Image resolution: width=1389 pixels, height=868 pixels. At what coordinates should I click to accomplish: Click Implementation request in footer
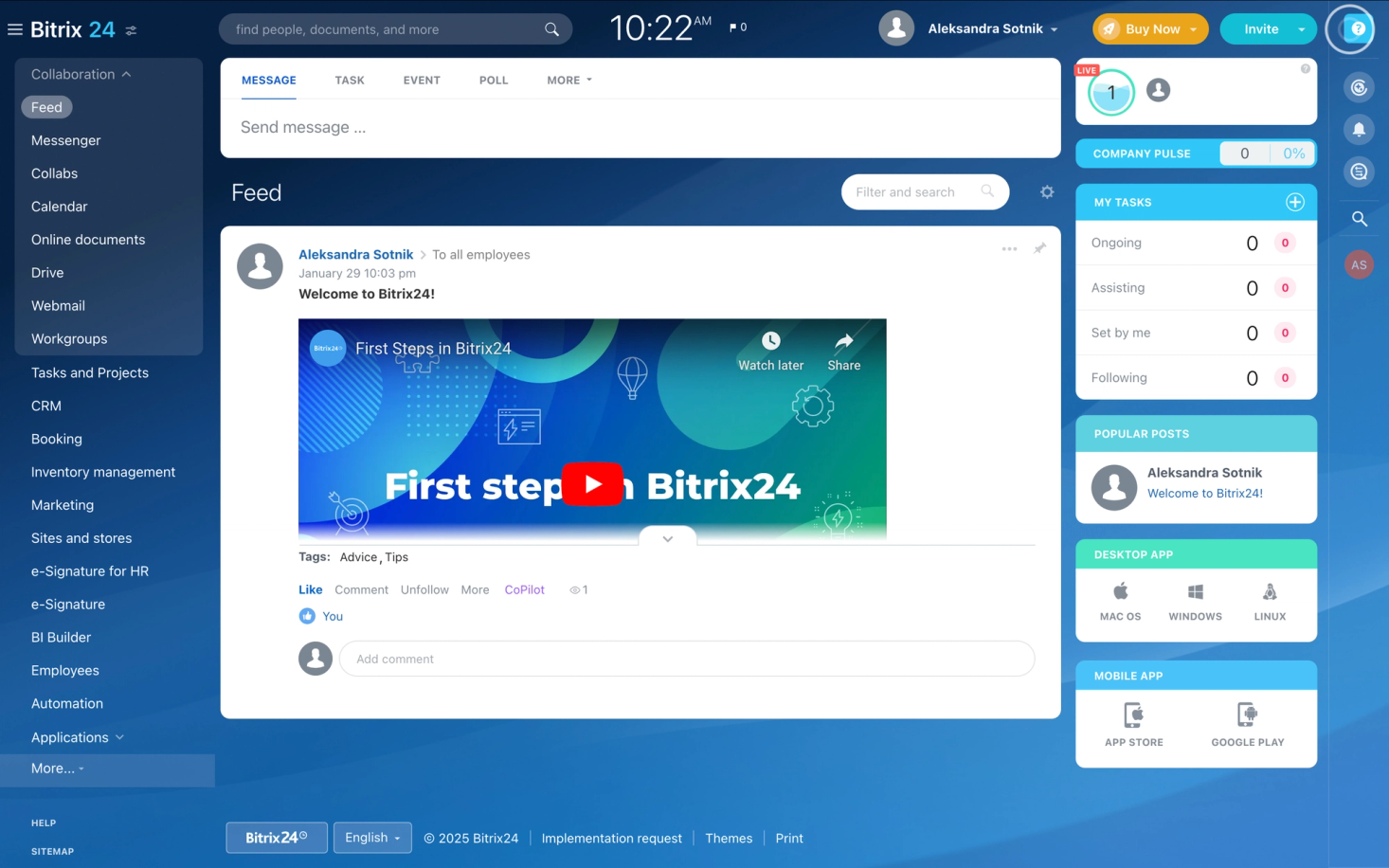click(611, 839)
